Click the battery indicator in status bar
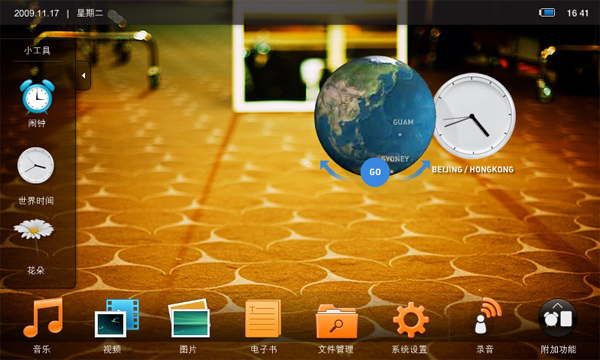Viewport: 600px width, 360px height. (x=547, y=13)
